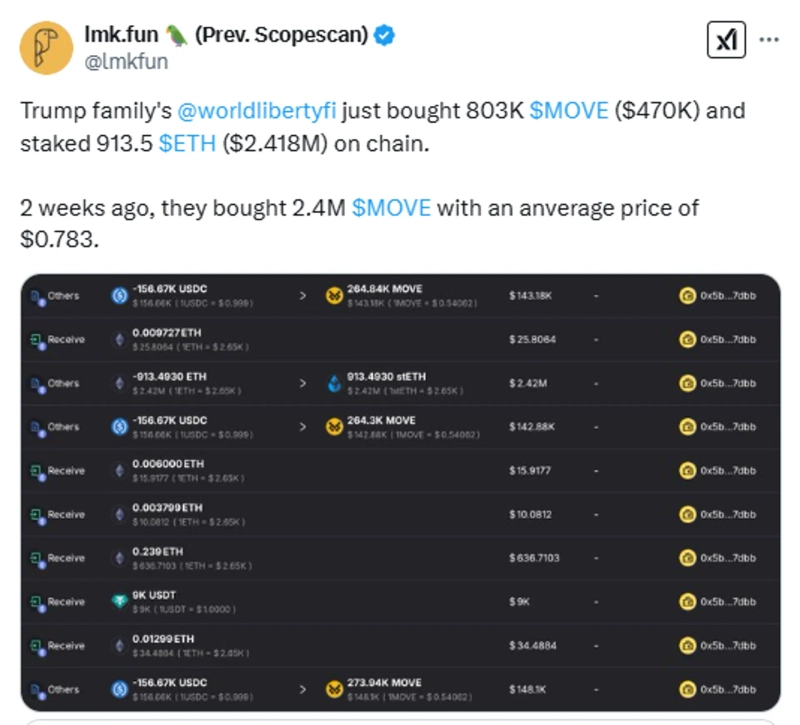
Task: Click Others label in 273.94K MOVE row
Action: click(62, 689)
